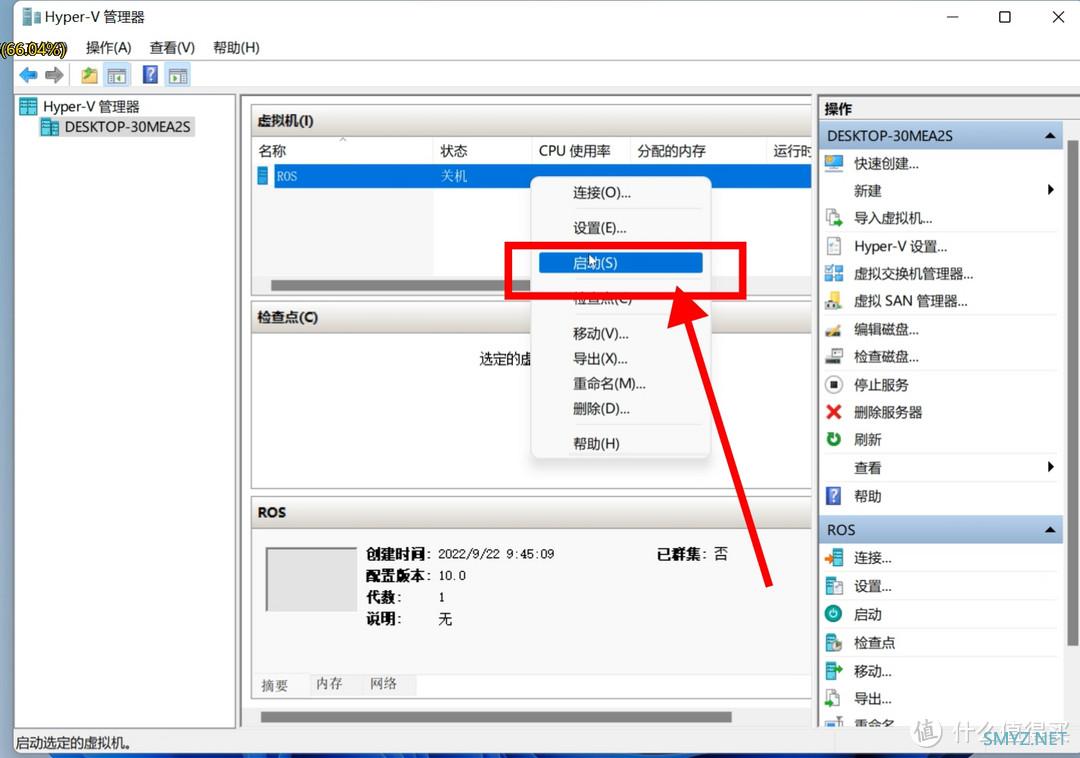Choose 设置(E)... in context menu

621,228
